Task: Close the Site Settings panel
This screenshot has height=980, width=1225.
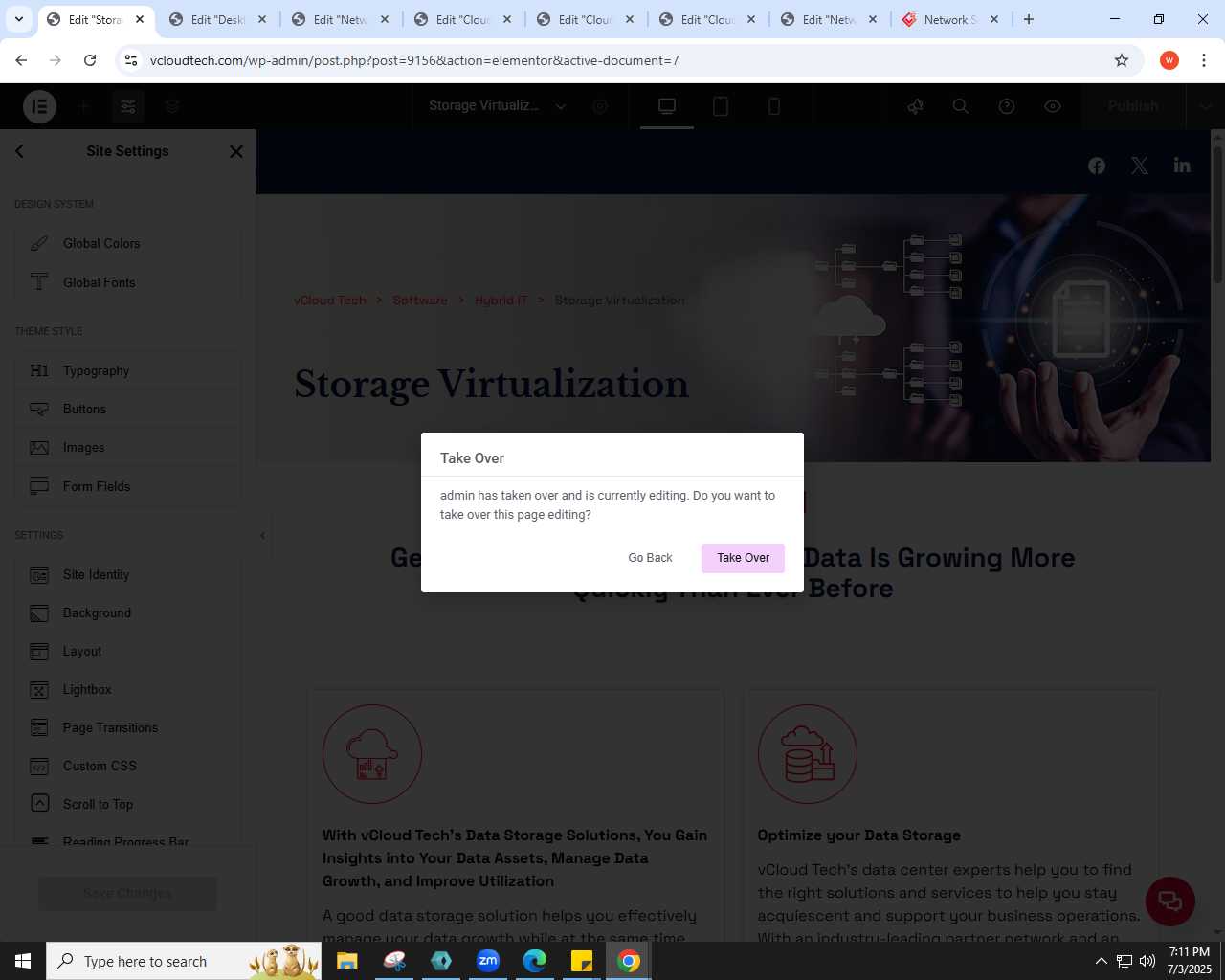Action: [236, 151]
